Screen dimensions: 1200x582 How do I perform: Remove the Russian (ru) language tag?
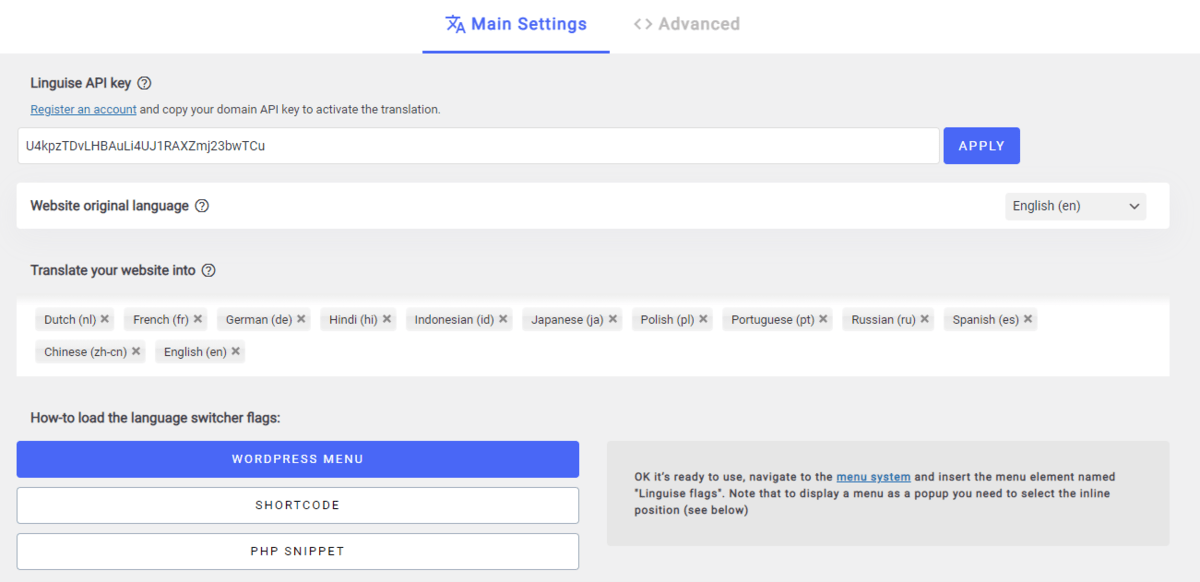(925, 320)
